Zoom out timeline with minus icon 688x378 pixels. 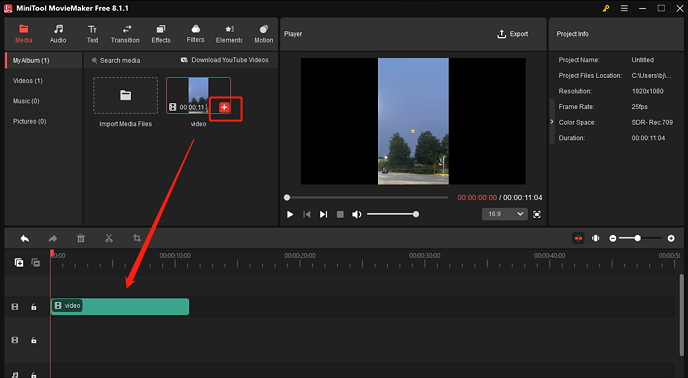[x=613, y=238]
